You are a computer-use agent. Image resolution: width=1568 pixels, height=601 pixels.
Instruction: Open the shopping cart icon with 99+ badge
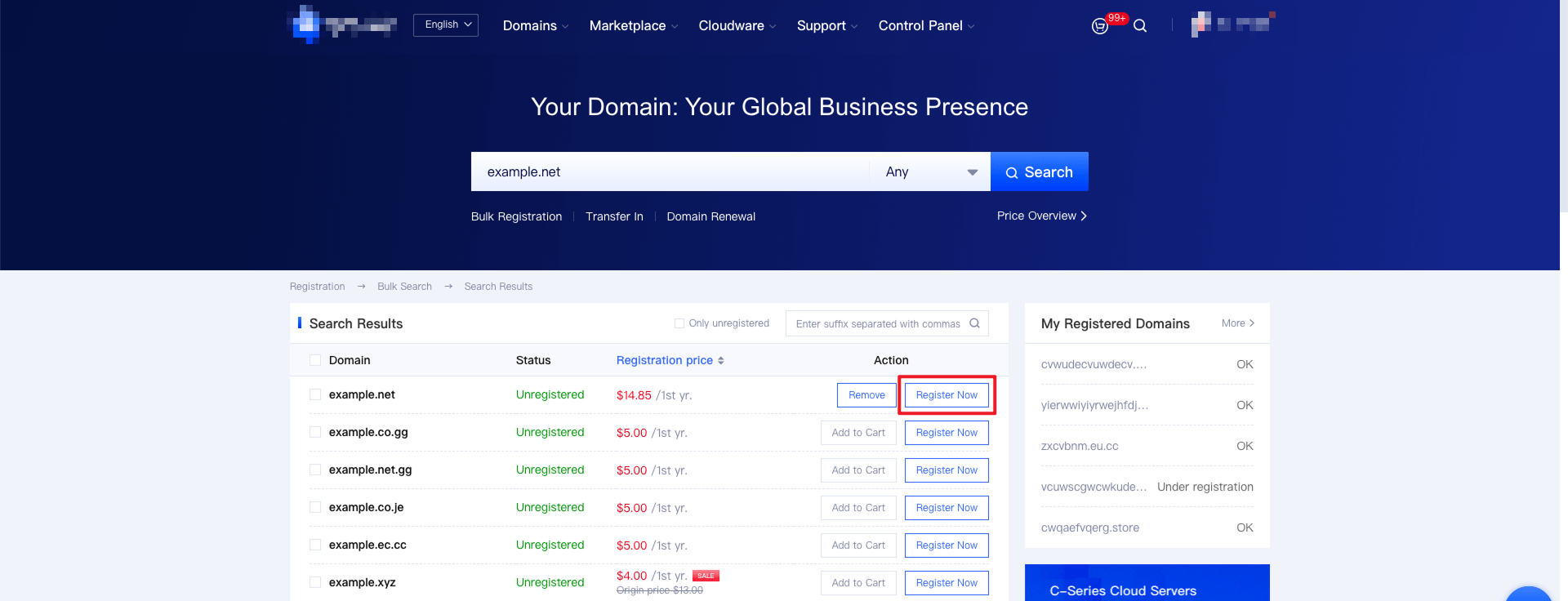click(1100, 26)
